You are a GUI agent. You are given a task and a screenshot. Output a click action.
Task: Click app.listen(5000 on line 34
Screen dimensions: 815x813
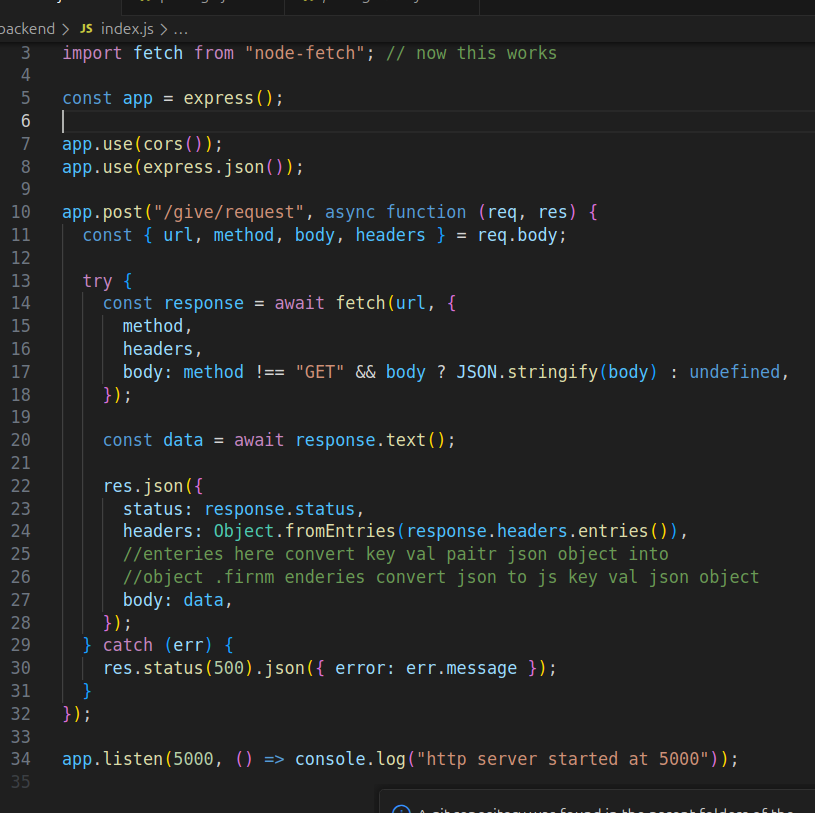[x=138, y=759]
